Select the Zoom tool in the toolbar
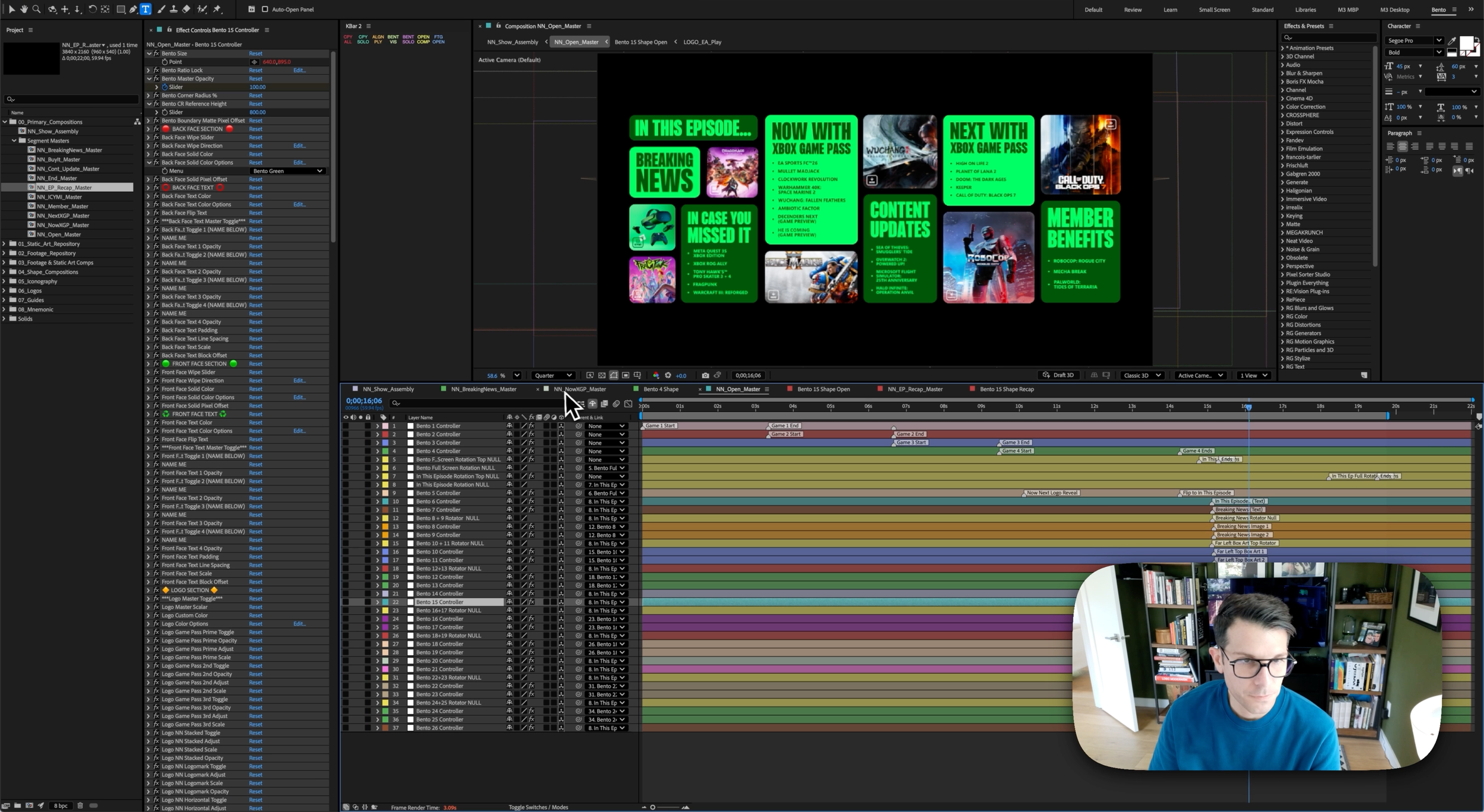 (37, 9)
